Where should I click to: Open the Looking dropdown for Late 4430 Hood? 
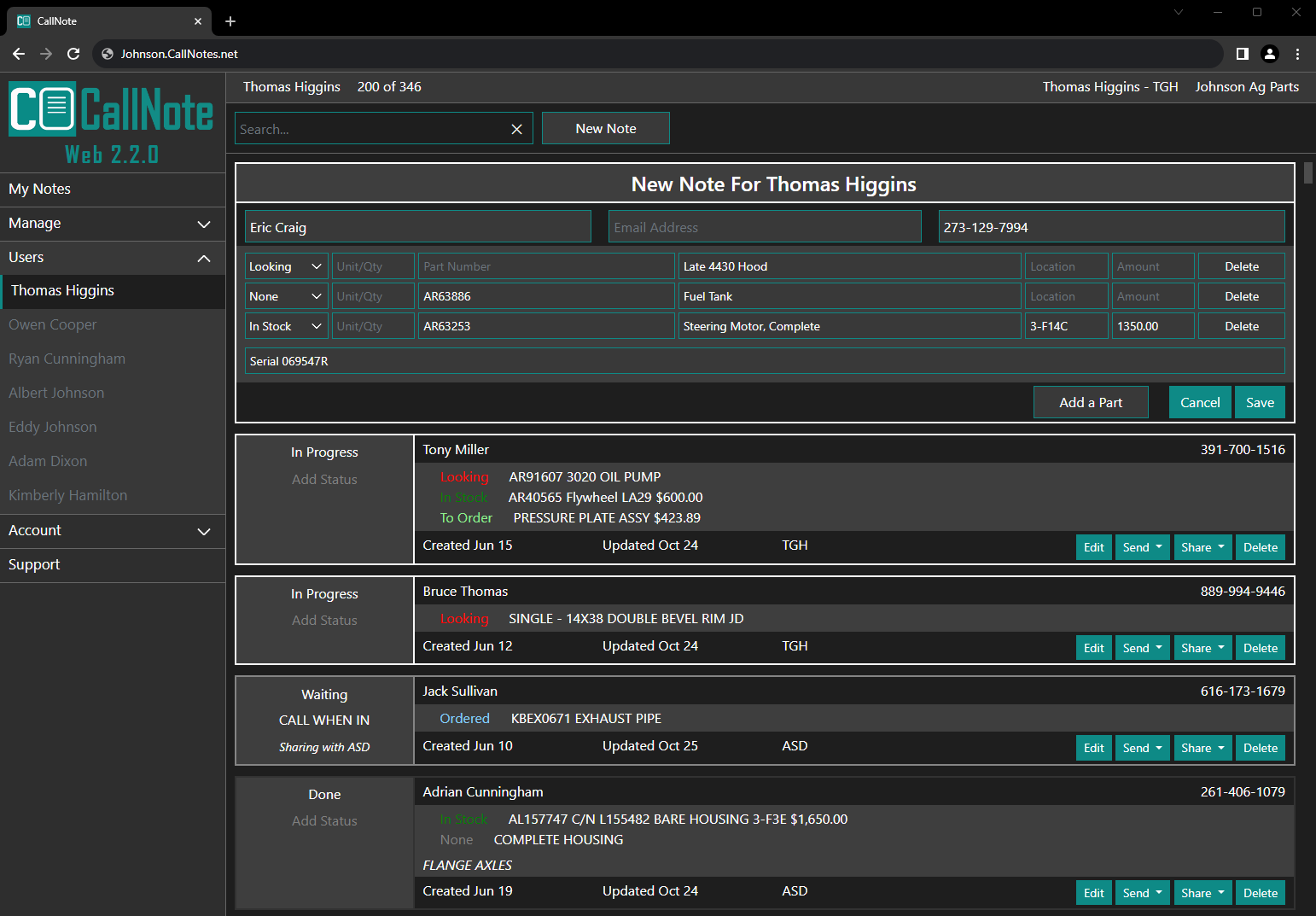285,265
